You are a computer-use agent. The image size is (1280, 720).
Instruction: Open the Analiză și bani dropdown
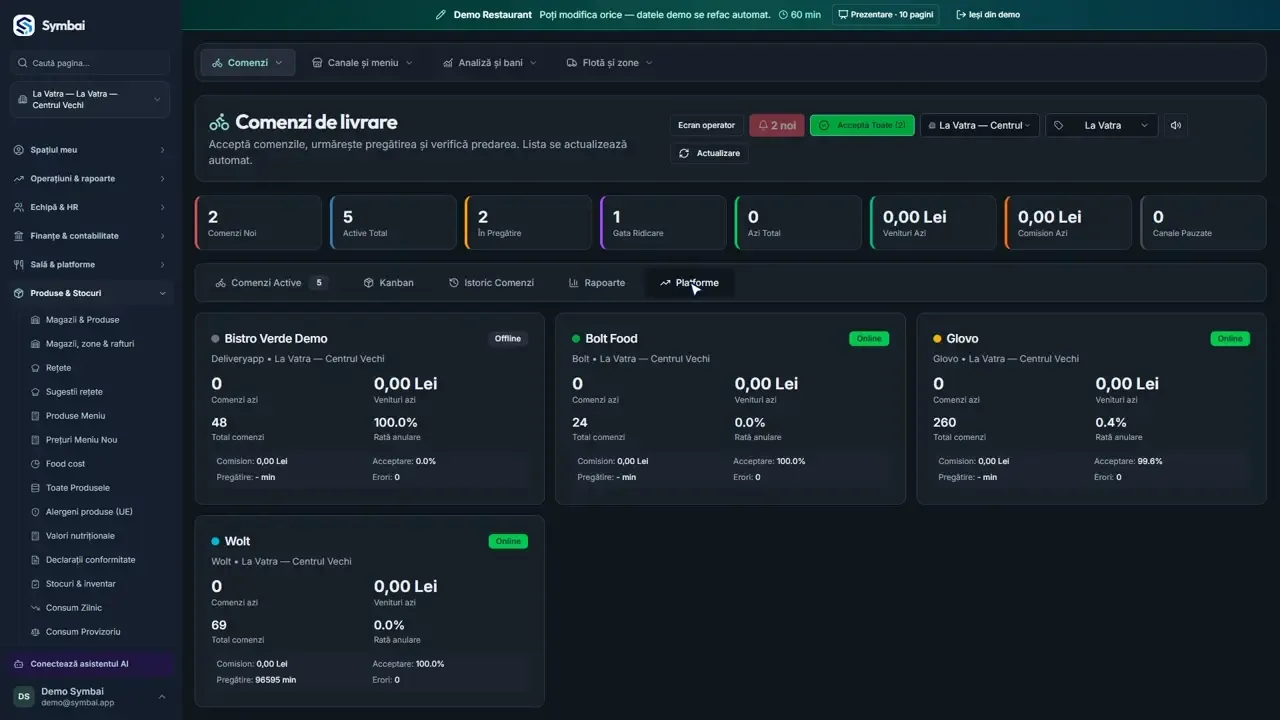click(490, 63)
